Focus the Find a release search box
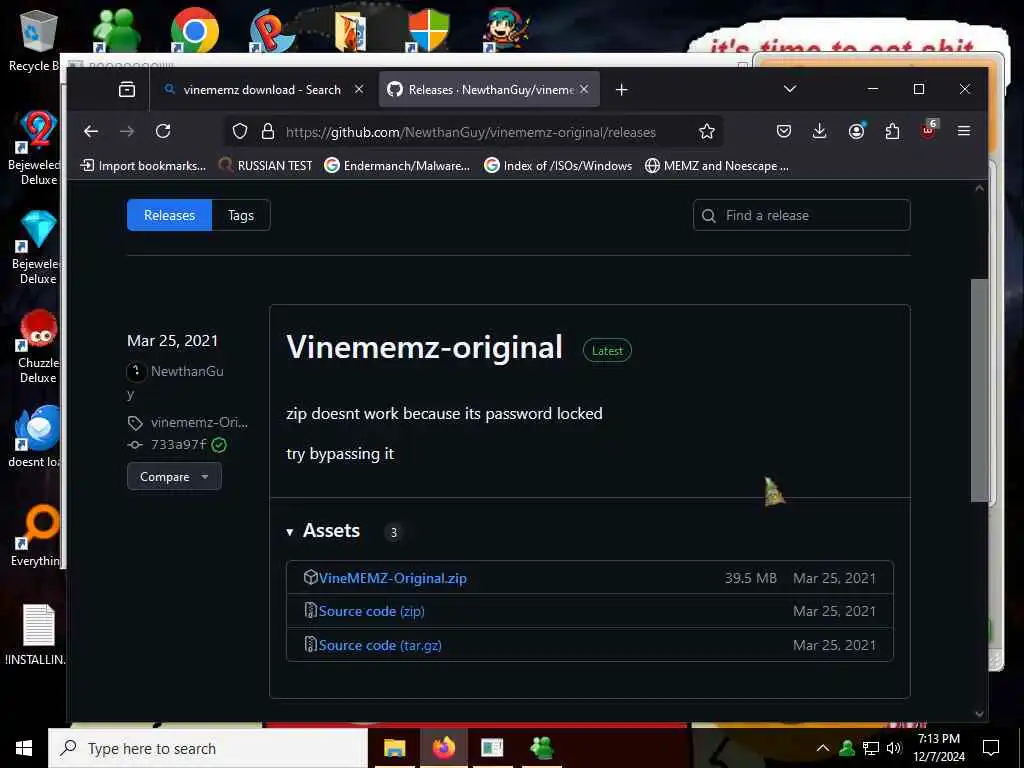Viewport: 1024px width, 768px height. (801, 215)
